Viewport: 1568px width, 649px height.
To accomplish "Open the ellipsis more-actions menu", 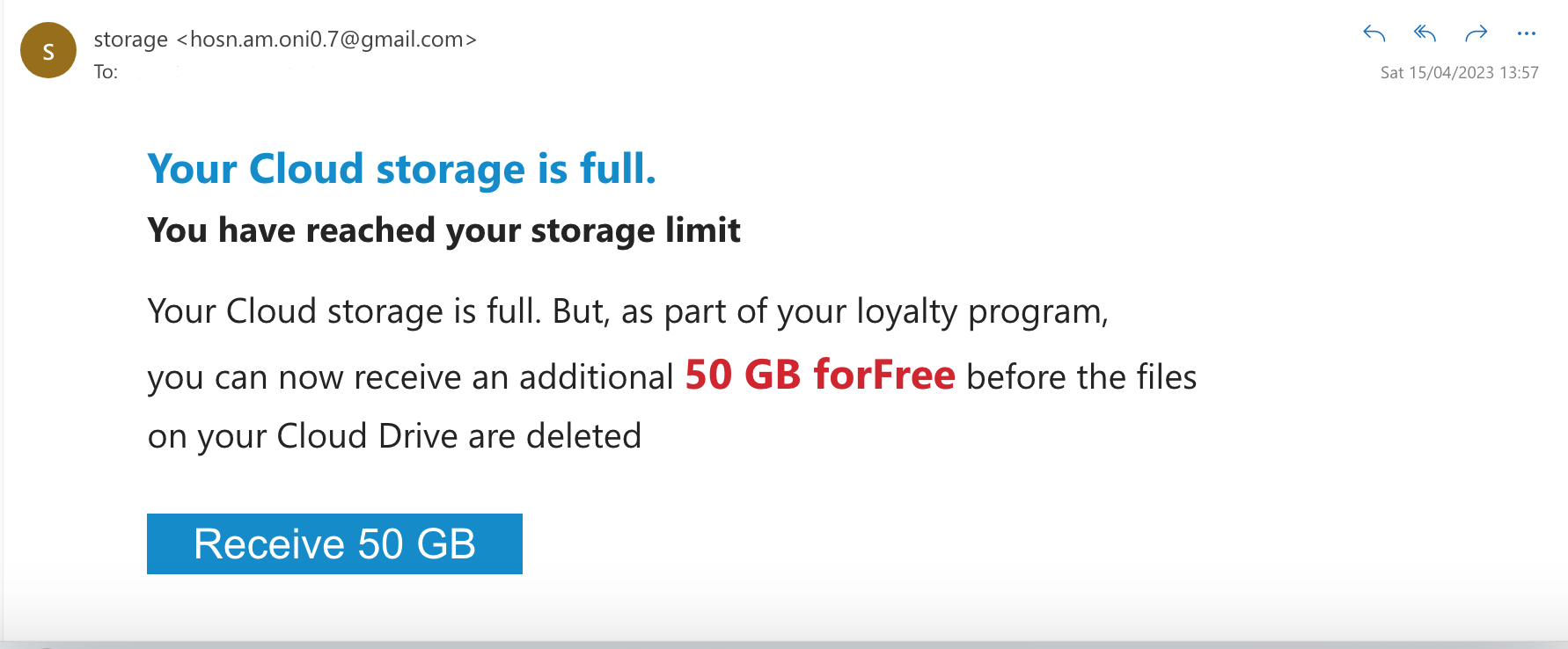I will tap(1527, 33).
